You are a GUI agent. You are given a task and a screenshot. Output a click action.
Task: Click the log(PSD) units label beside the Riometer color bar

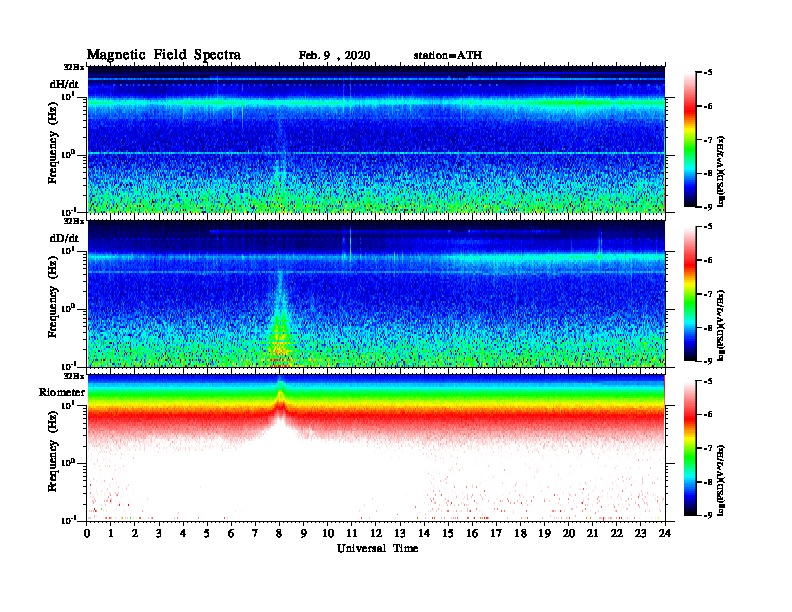pos(721,479)
